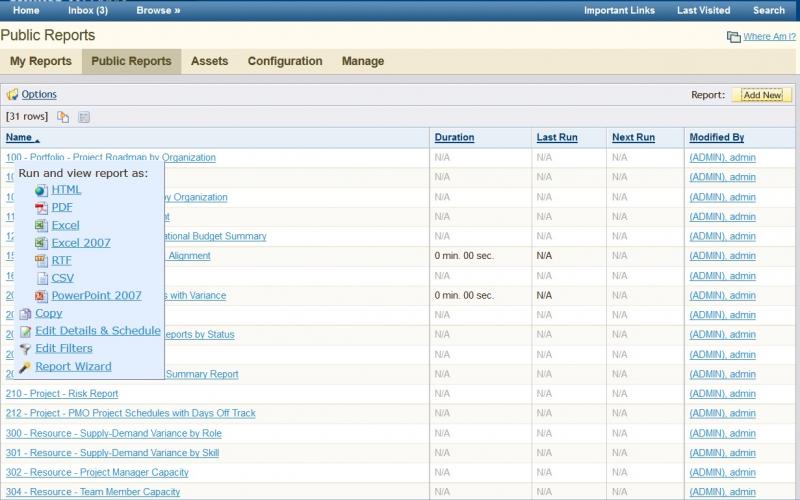Sort by the Next Run column header
Screen dimensions: 800x500
click(x=633, y=137)
